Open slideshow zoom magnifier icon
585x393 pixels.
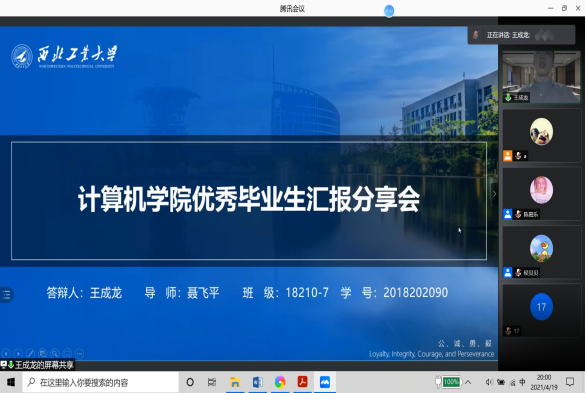pos(55,353)
